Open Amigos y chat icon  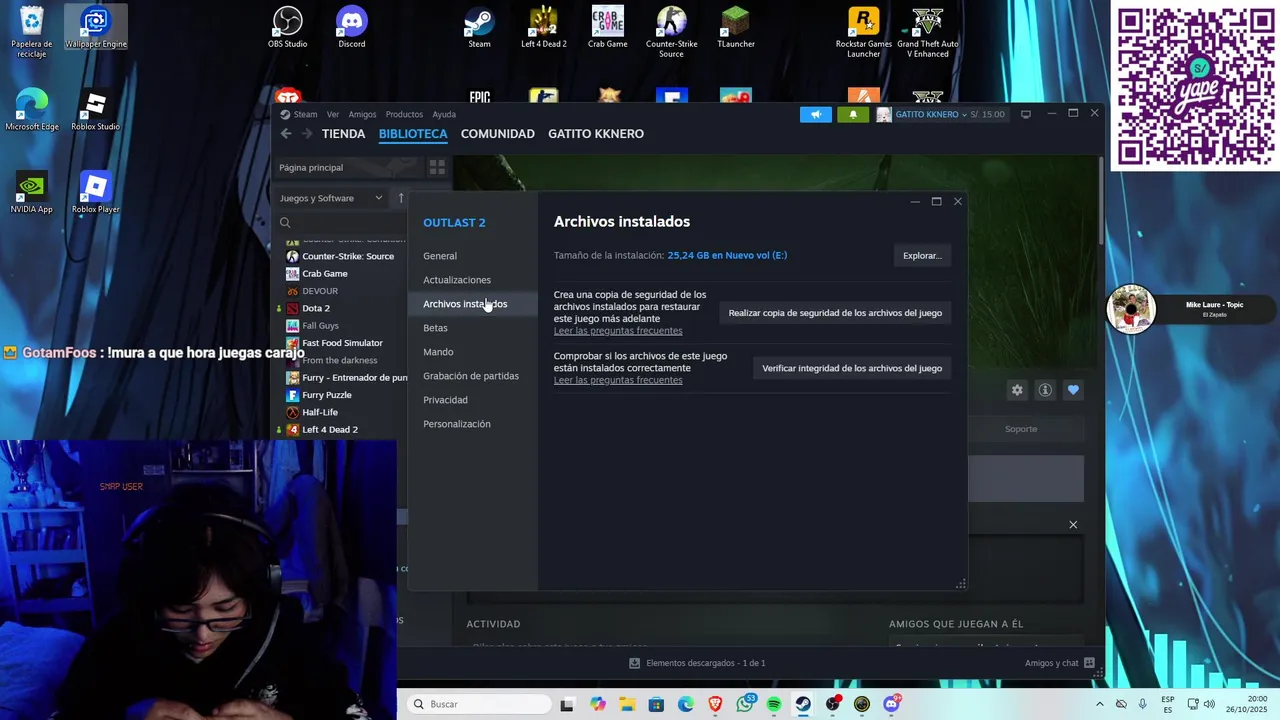[1089, 663]
